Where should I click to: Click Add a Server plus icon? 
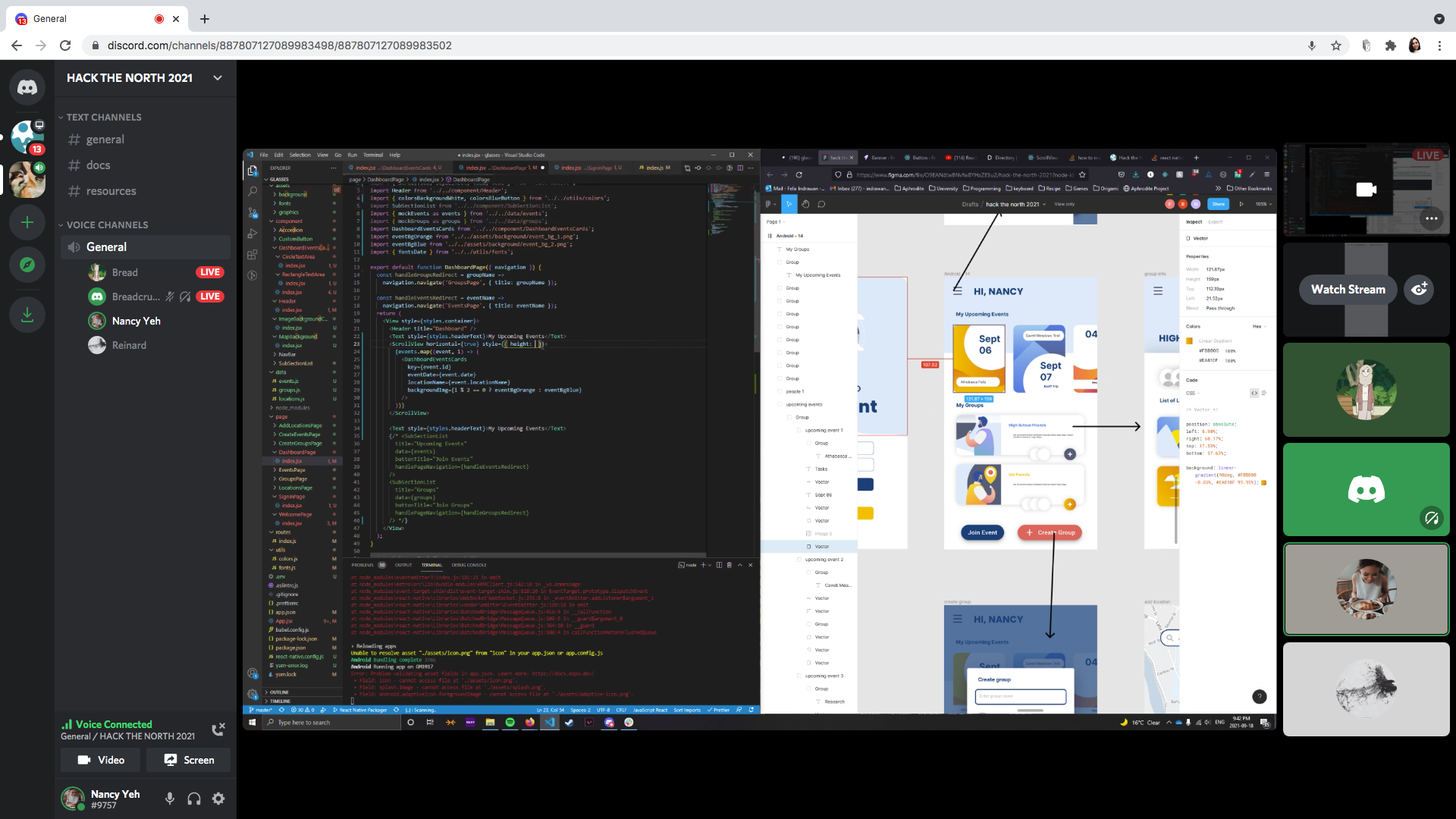pos(27,222)
